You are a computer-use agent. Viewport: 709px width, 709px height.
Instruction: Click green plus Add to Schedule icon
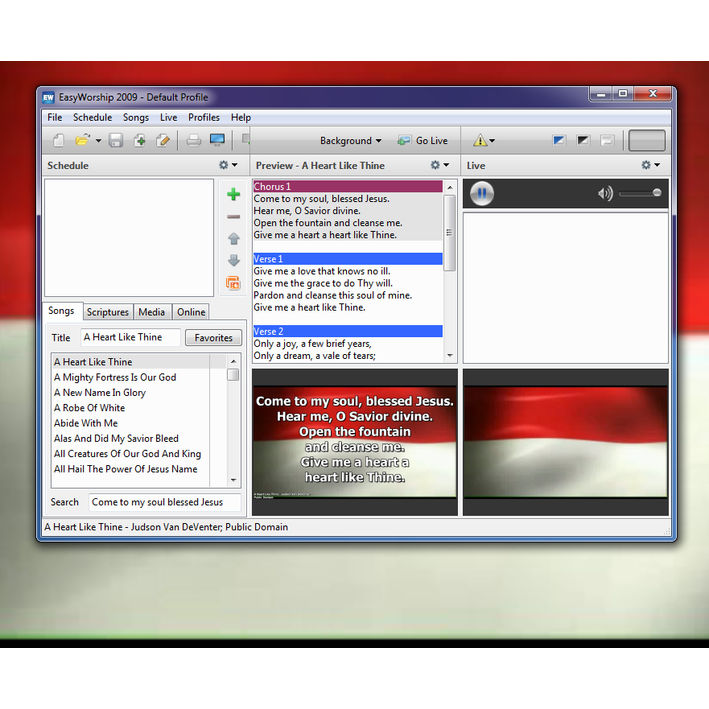(x=233, y=194)
